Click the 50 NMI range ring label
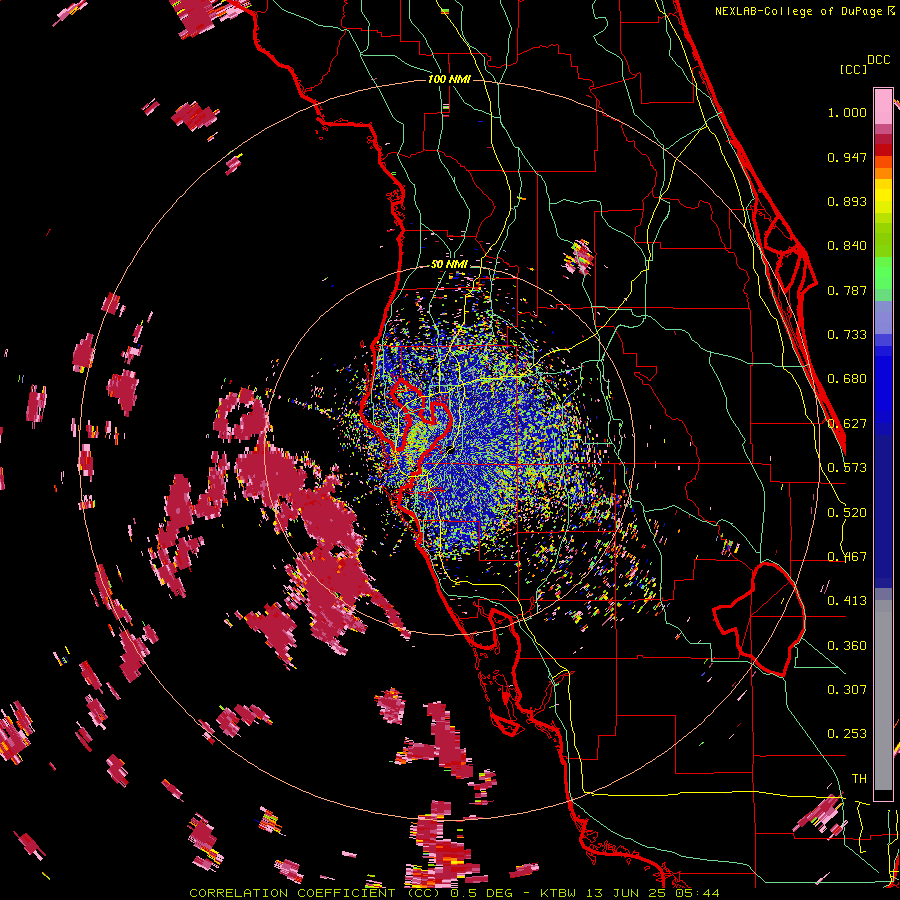This screenshot has width=900, height=900. coord(449,264)
